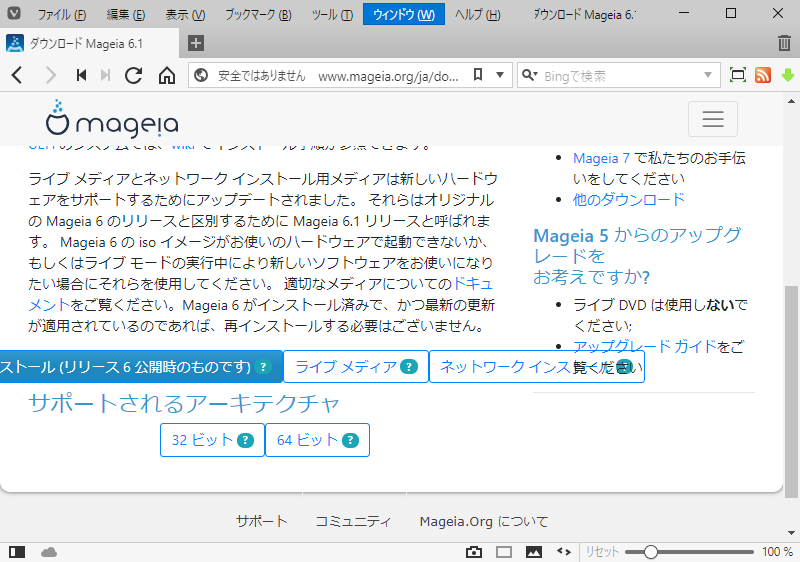Open the ヘルプ (H) menu
Viewport: 800px width, 562px height.
click(x=478, y=14)
